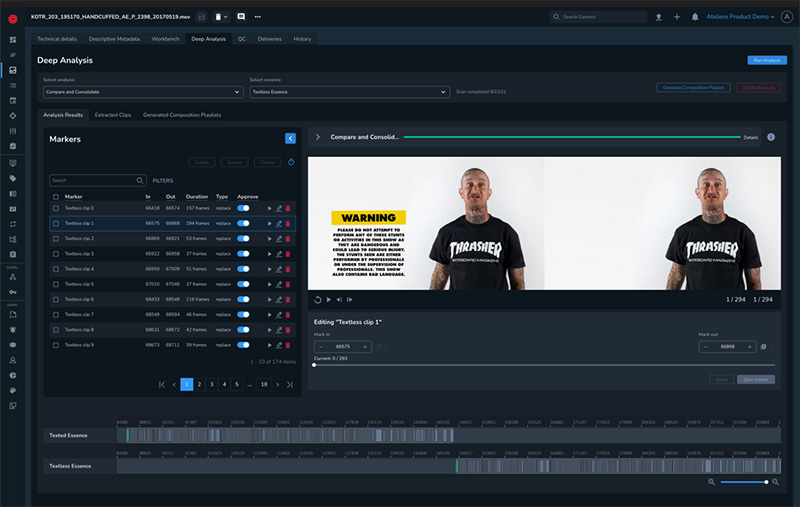
Task: Edit Textless clip 2 with pencil icon
Action: [x=279, y=239]
